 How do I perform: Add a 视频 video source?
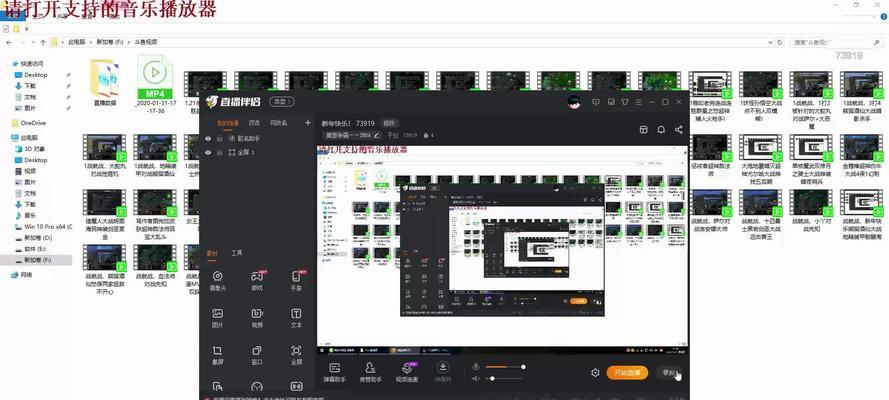pos(257,318)
